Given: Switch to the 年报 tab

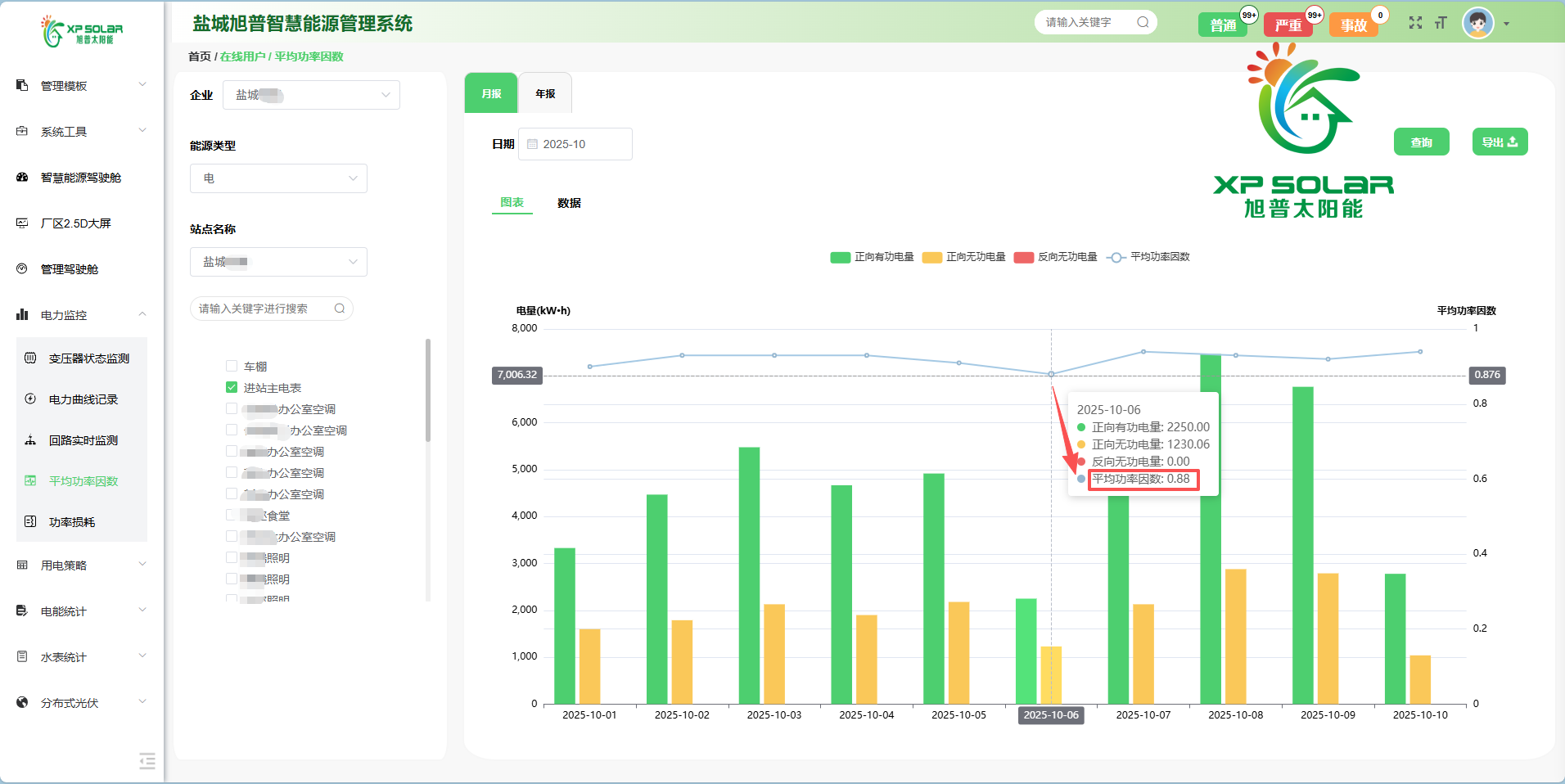Looking at the screenshot, I should click(x=545, y=94).
